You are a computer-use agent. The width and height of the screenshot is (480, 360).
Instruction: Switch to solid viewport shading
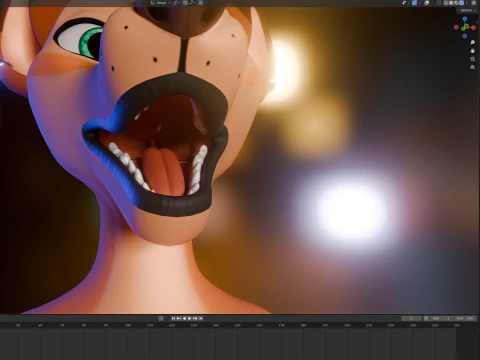(451, 3)
